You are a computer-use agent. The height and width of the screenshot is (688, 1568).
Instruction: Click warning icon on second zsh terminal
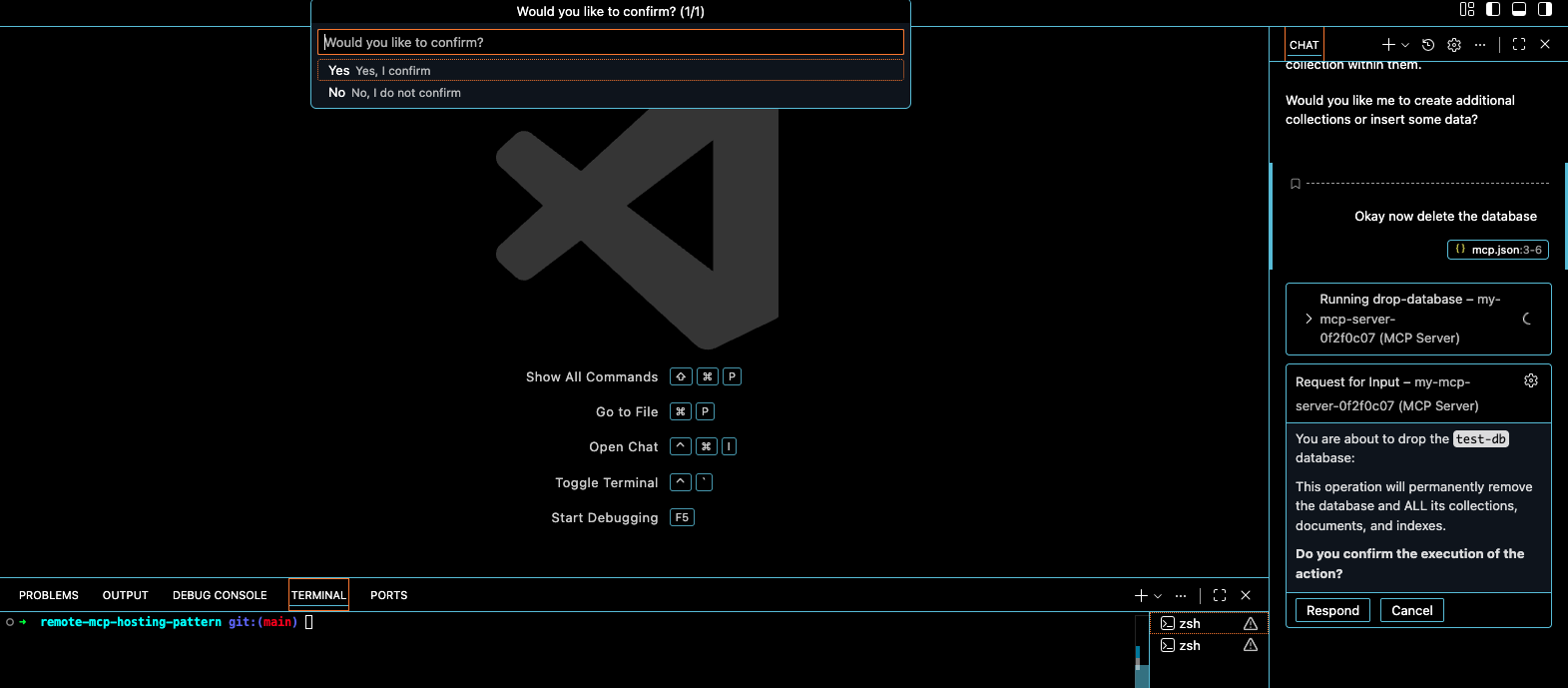coord(1251,645)
